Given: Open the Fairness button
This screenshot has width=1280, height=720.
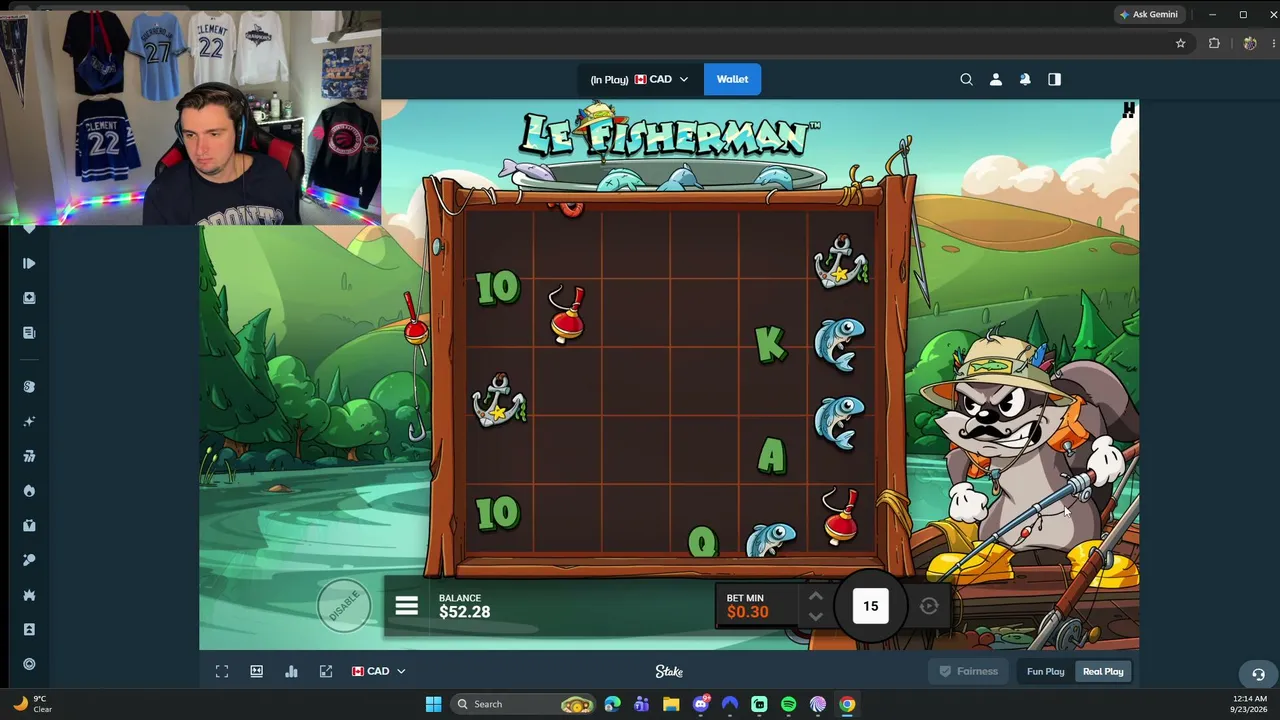Looking at the screenshot, I should point(968,671).
